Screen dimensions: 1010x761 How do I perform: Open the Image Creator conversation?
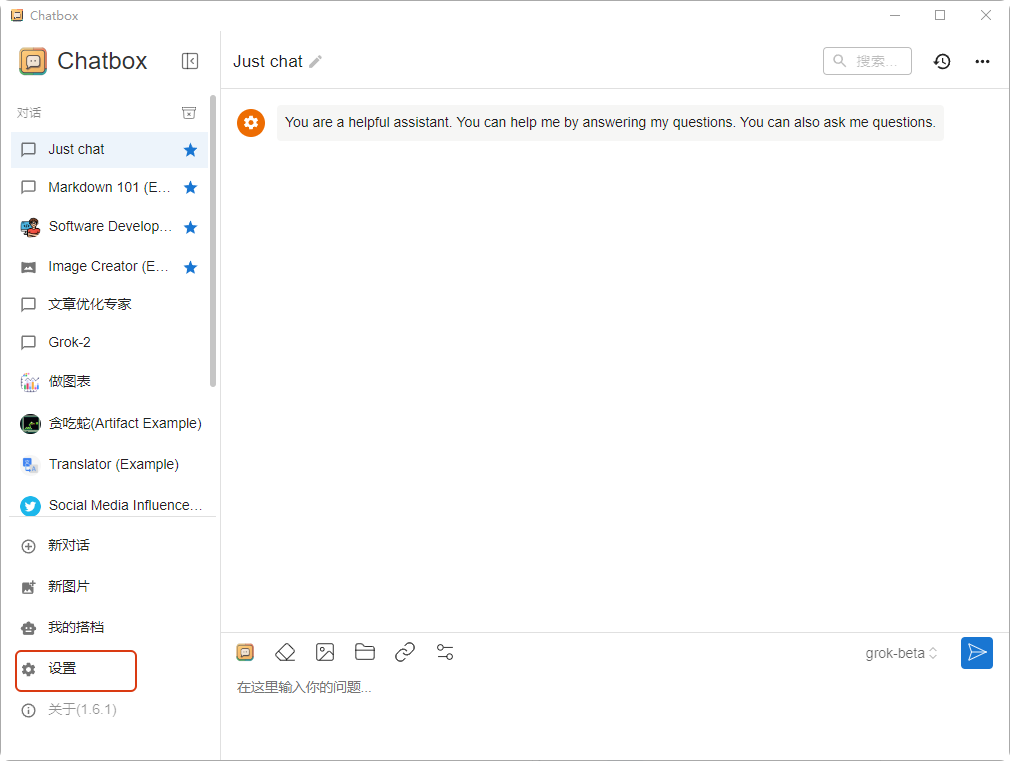pyautogui.click(x=110, y=267)
